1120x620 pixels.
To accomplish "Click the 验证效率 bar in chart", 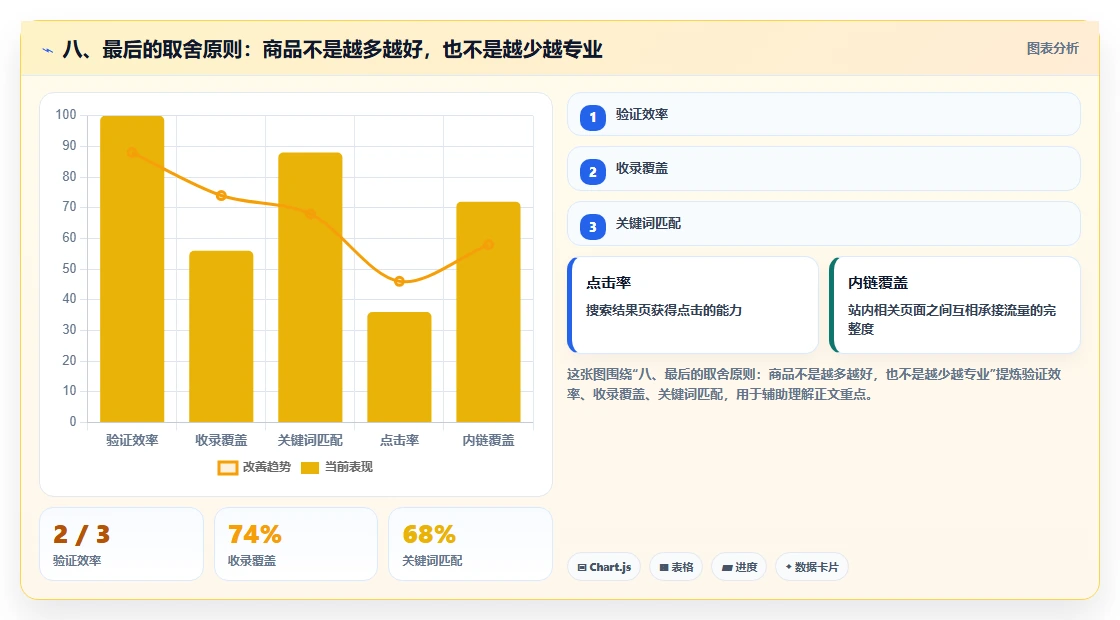I will 132,269.
